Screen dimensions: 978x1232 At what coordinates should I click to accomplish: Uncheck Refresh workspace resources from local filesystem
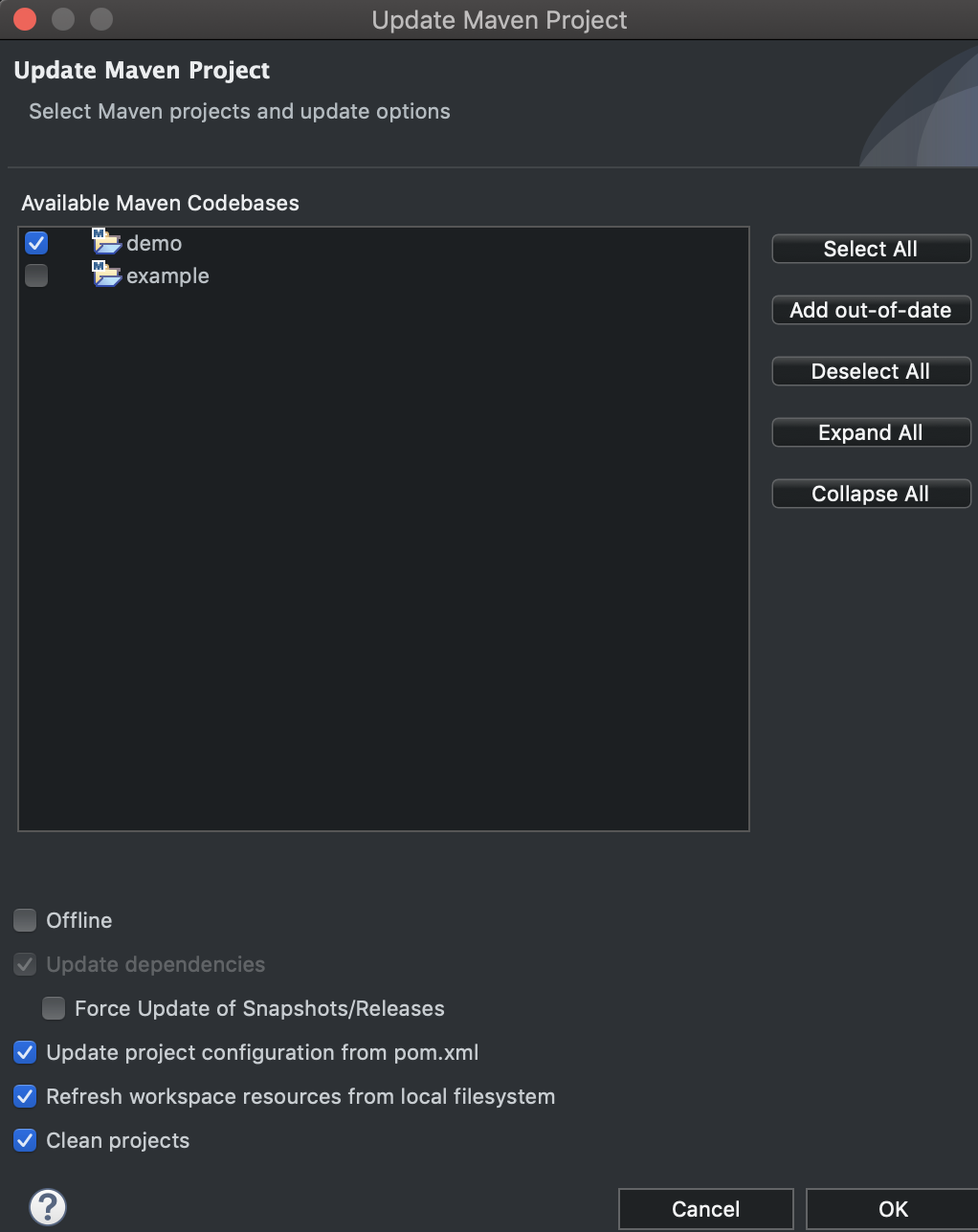point(25,1096)
